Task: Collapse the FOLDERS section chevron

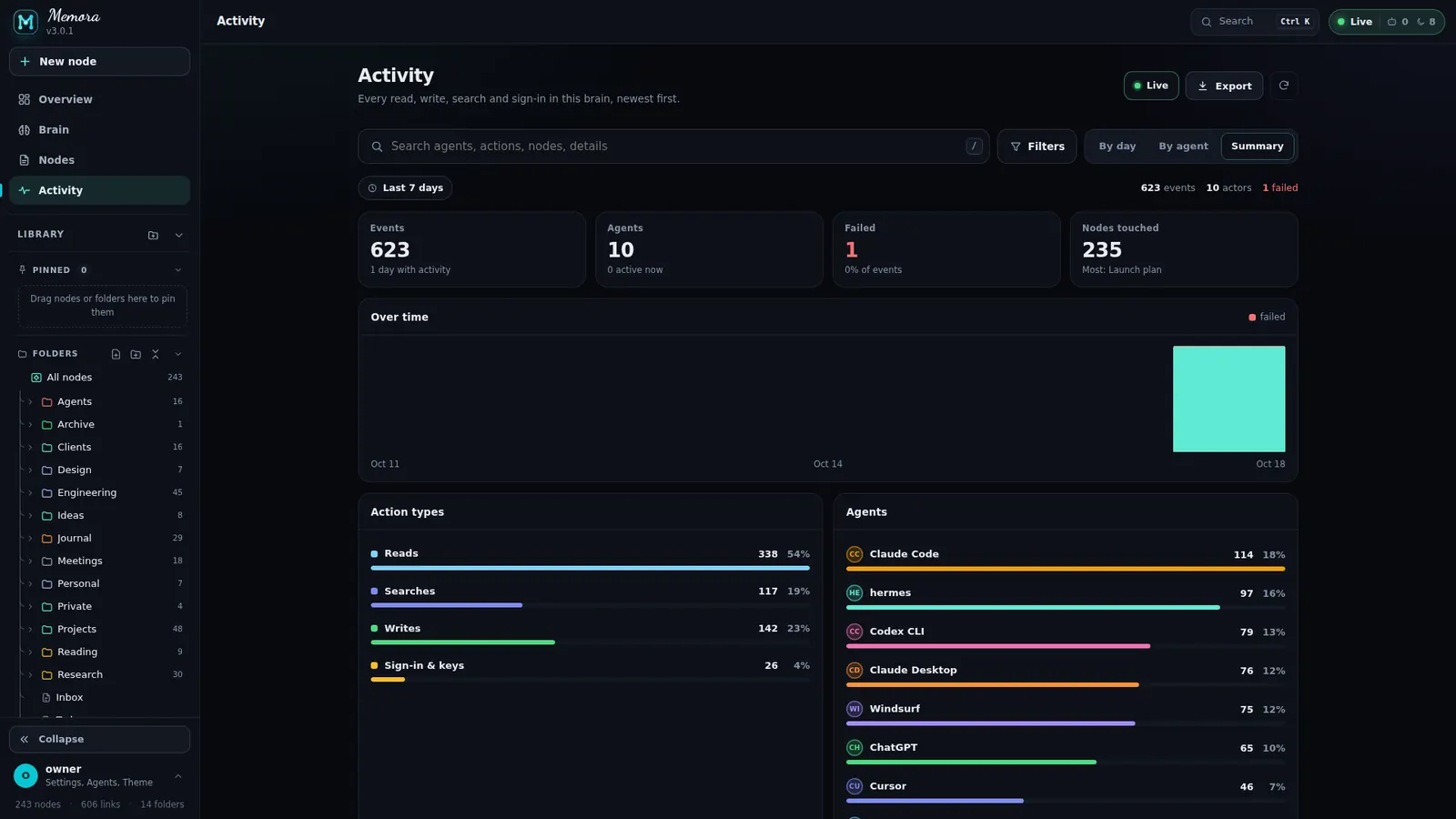Action: (178, 354)
